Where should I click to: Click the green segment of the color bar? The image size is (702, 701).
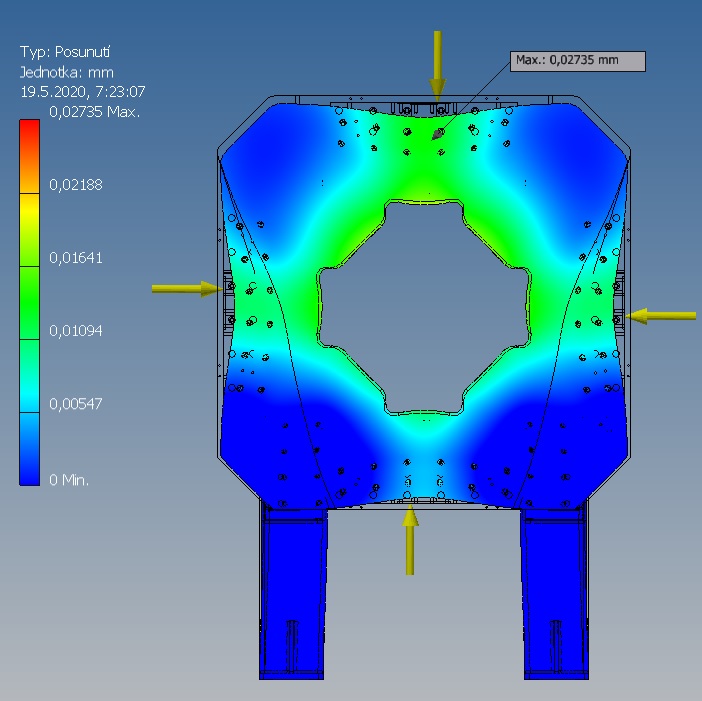[30, 303]
